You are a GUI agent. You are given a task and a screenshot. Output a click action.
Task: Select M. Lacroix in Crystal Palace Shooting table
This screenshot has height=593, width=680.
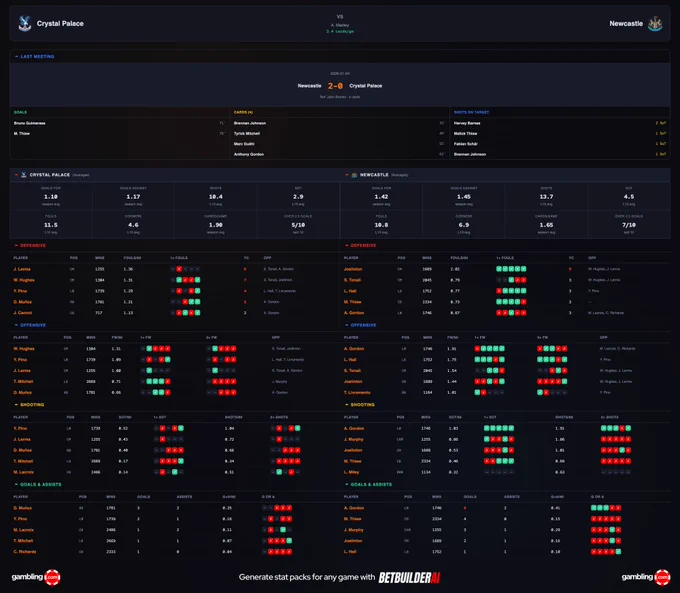click(x=23, y=472)
